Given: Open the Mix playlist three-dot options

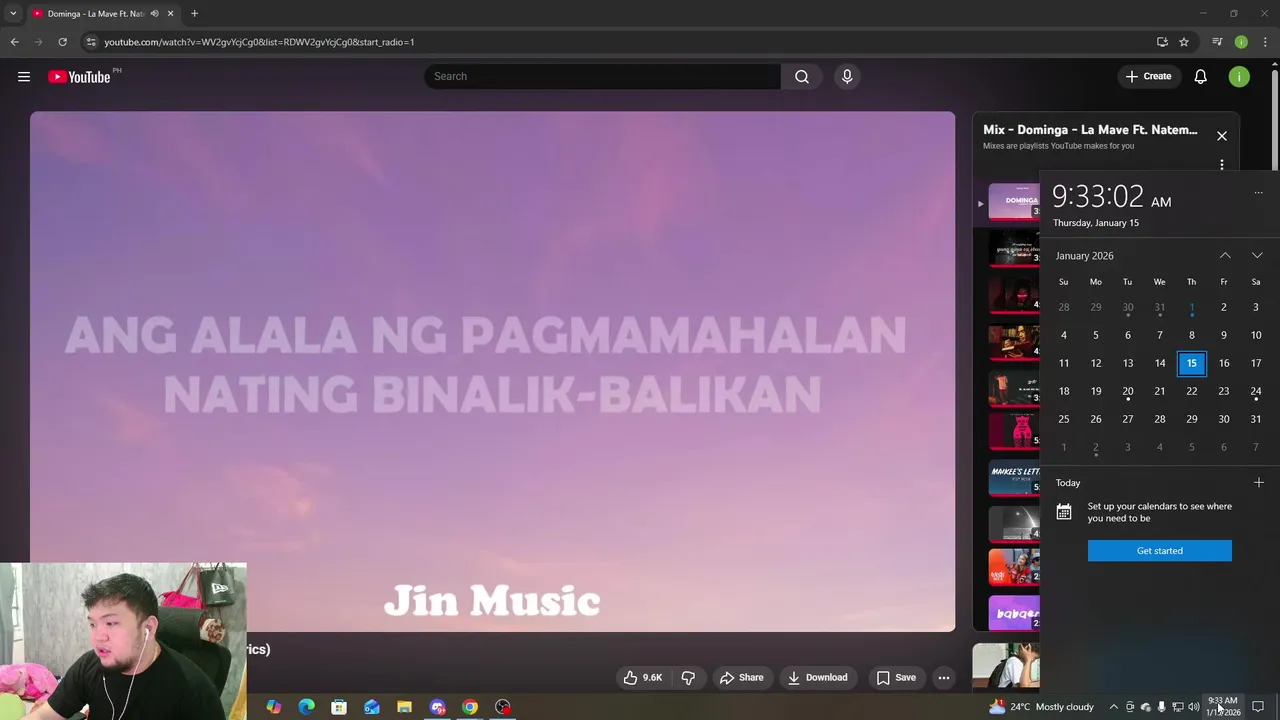Looking at the screenshot, I should click(1221, 165).
